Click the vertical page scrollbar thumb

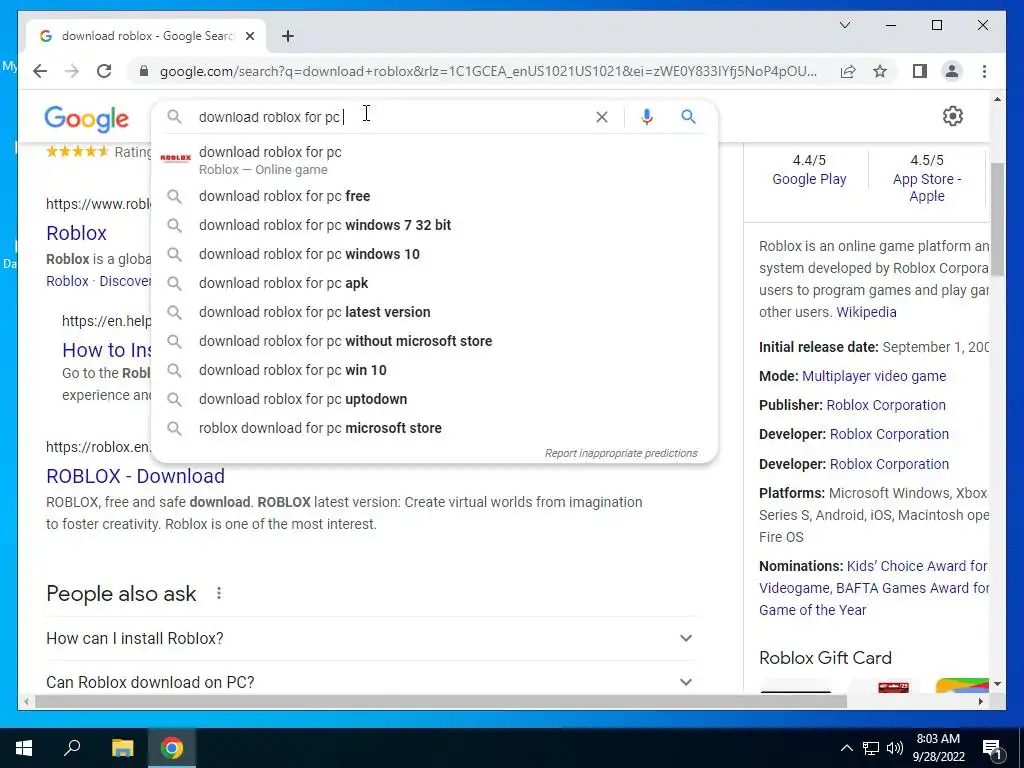point(997,219)
